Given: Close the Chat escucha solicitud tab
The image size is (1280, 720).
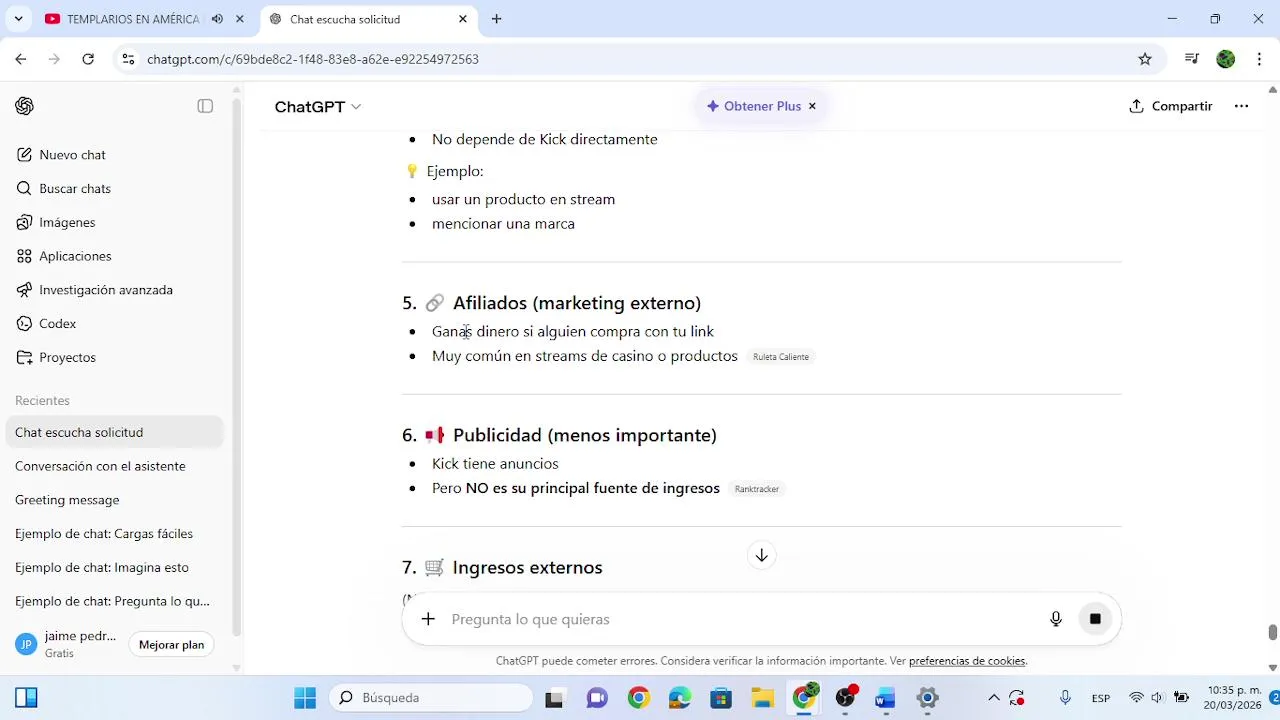Looking at the screenshot, I should [463, 19].
